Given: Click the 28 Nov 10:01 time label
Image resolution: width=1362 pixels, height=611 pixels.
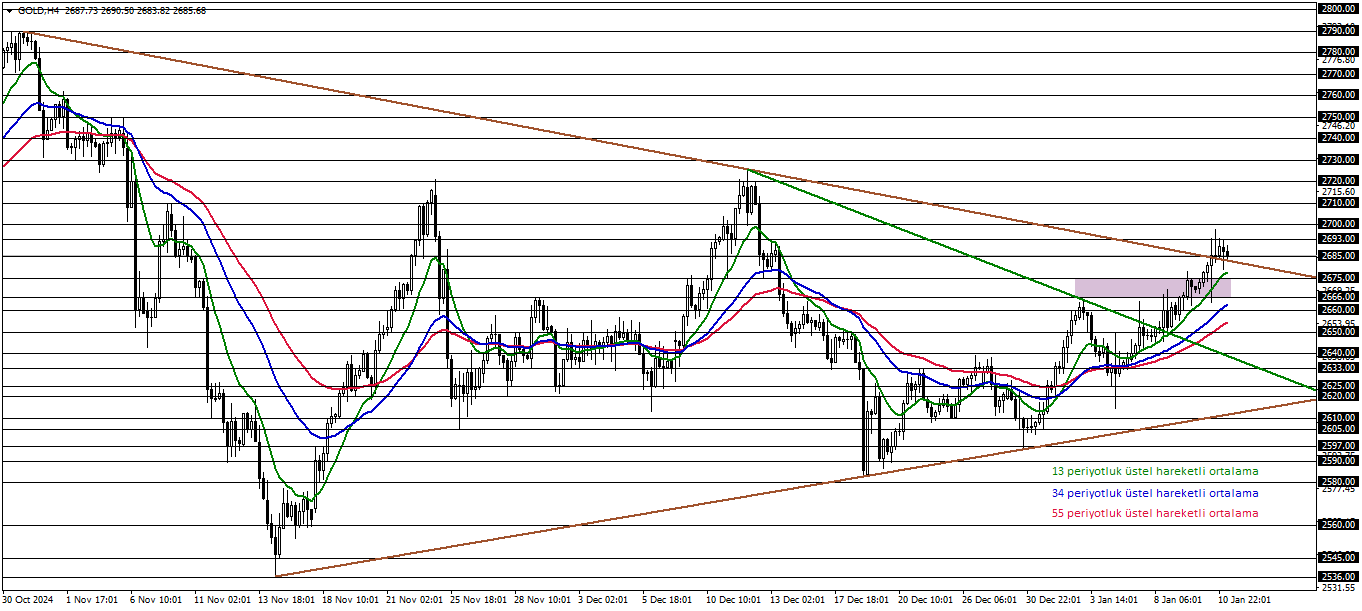Looking at the screenshot, I should pyautogui.click(x=543, y=600).
